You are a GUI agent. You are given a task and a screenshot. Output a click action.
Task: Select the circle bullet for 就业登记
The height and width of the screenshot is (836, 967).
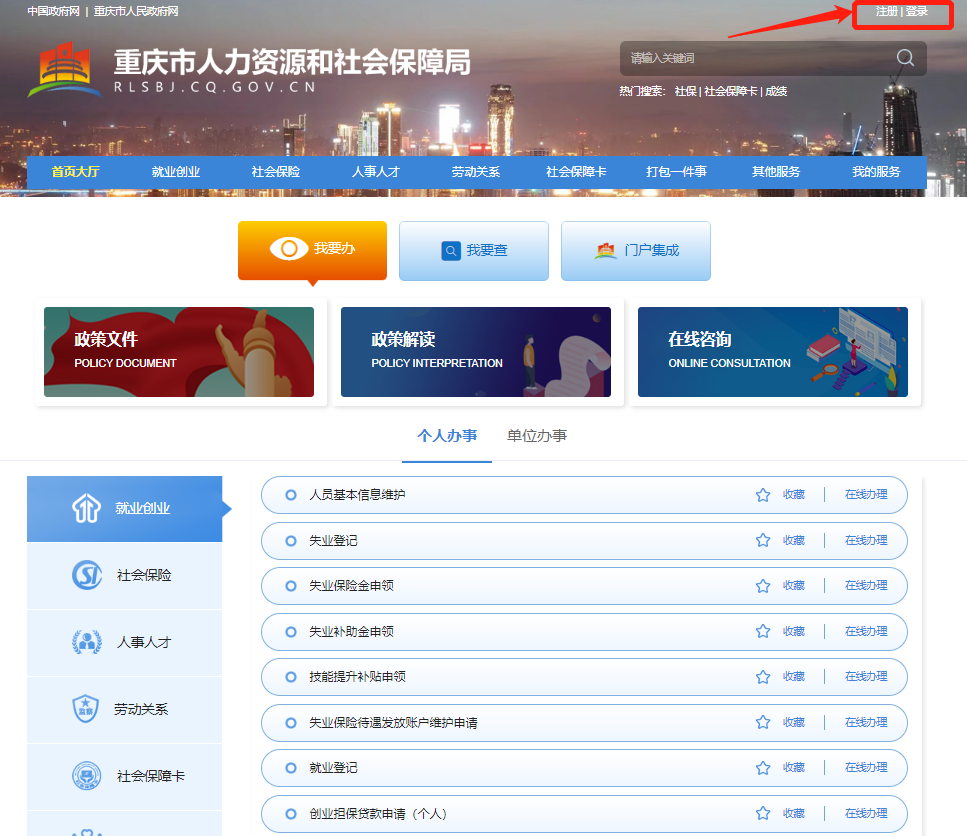pyautogui.click(x=290, y=768)
